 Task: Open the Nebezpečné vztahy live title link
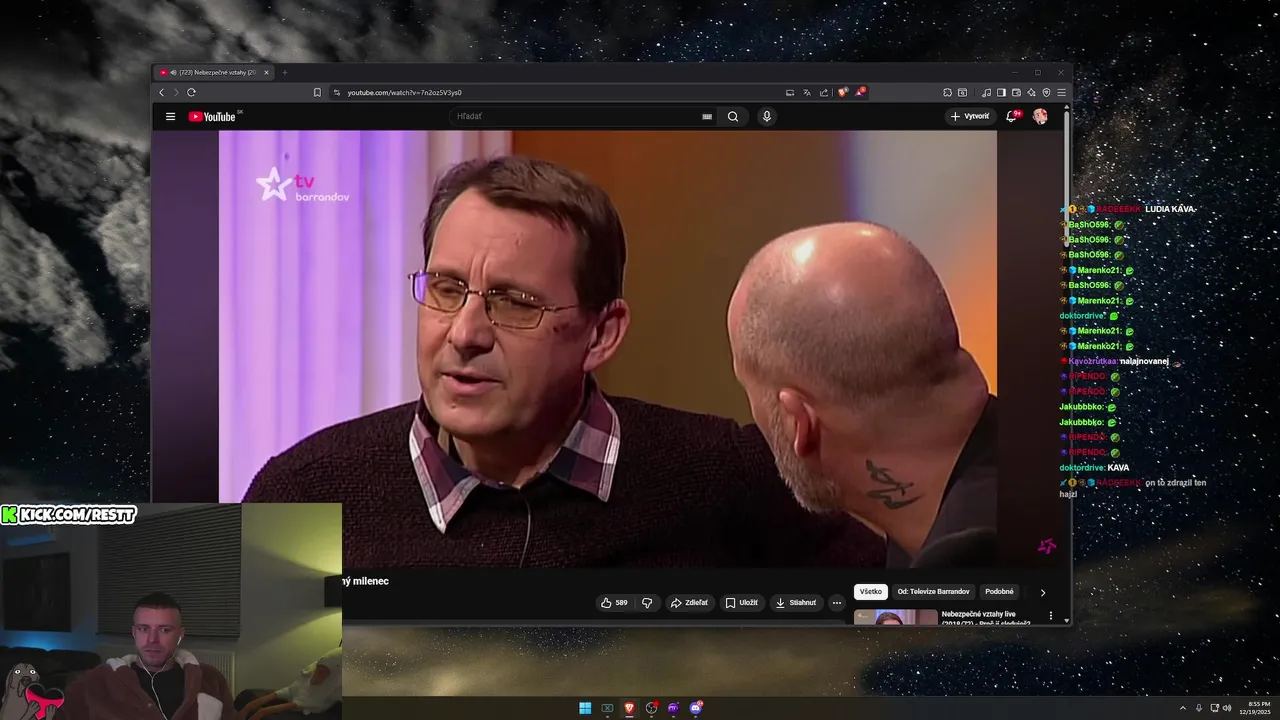(984, 618)
